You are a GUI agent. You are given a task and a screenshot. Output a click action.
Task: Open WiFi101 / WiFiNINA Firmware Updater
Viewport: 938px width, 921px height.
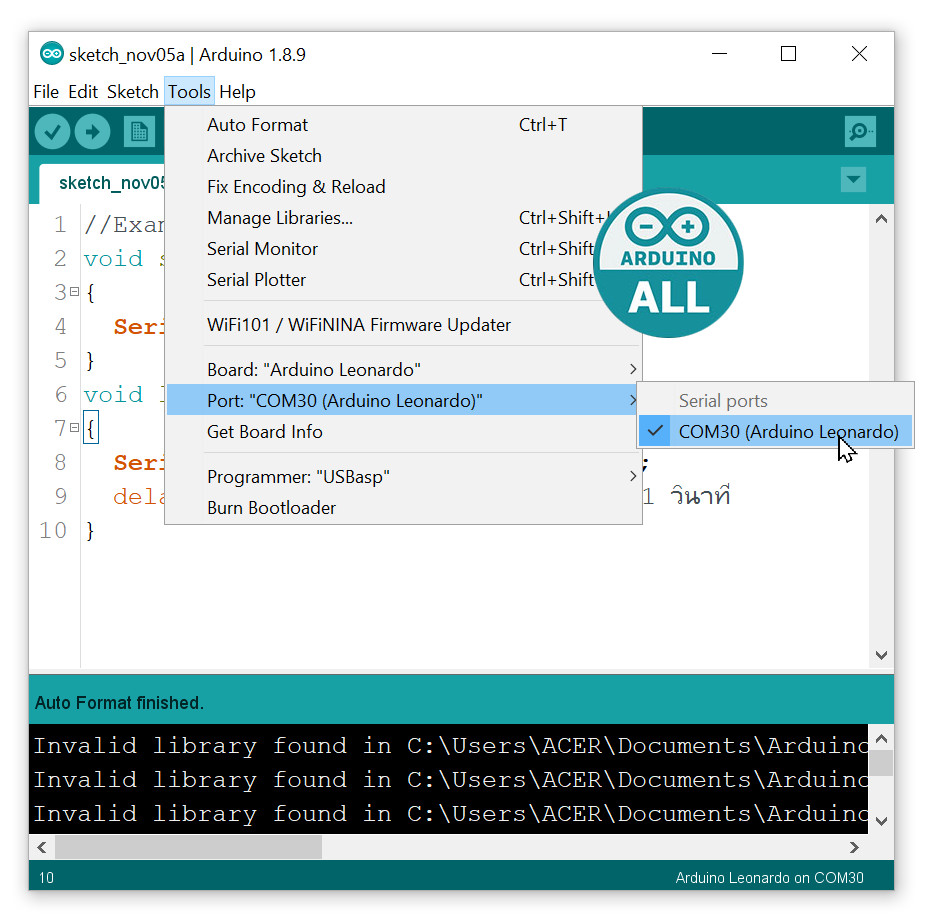pyautogui.click(x=403, y=325)
